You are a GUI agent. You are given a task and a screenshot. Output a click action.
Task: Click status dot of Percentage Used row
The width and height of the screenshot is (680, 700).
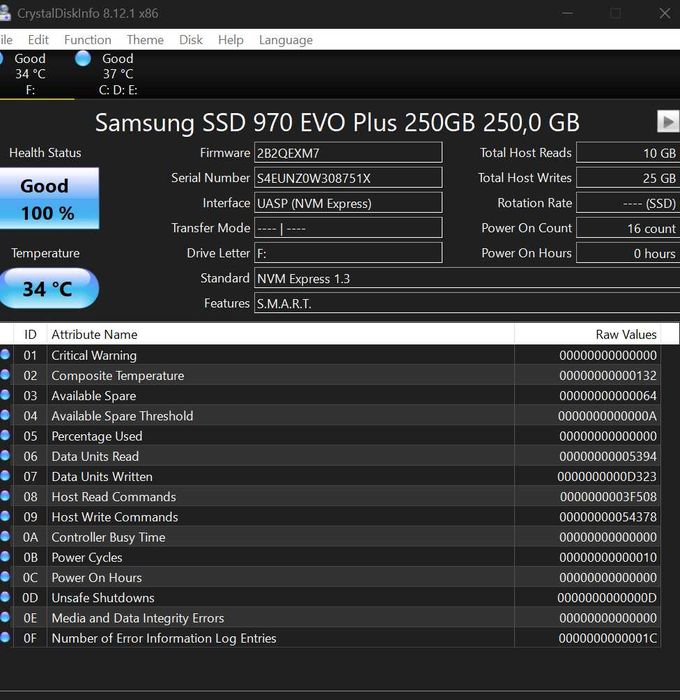point(5,435)
